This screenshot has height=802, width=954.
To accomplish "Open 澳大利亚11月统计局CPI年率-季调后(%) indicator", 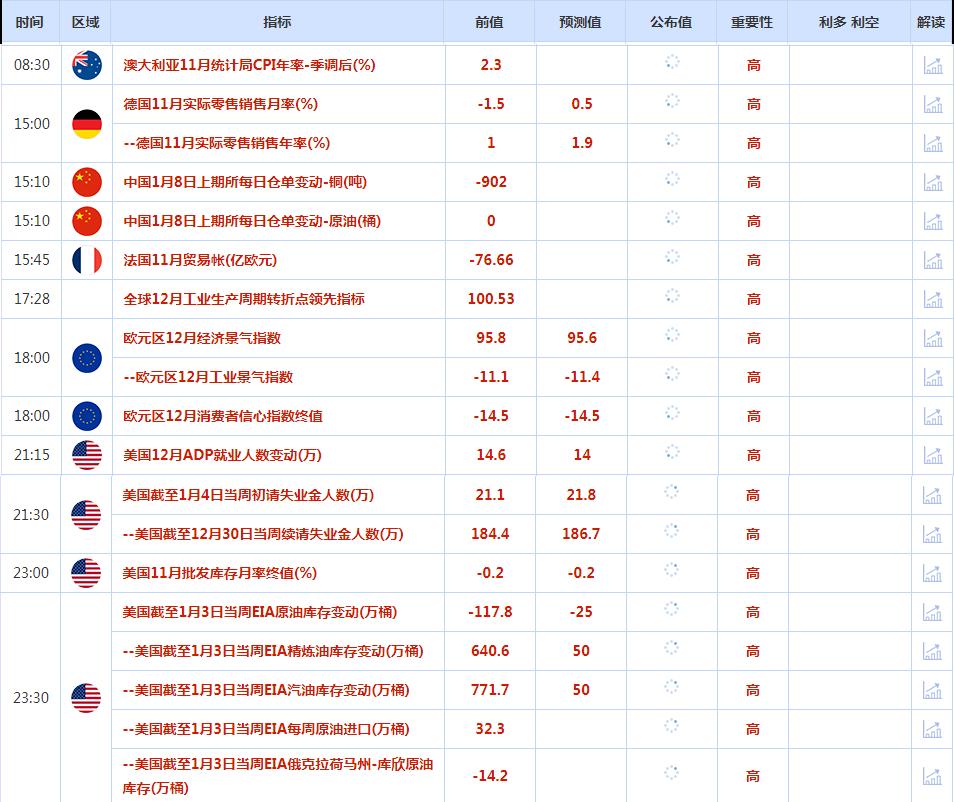I will (249, 65).
